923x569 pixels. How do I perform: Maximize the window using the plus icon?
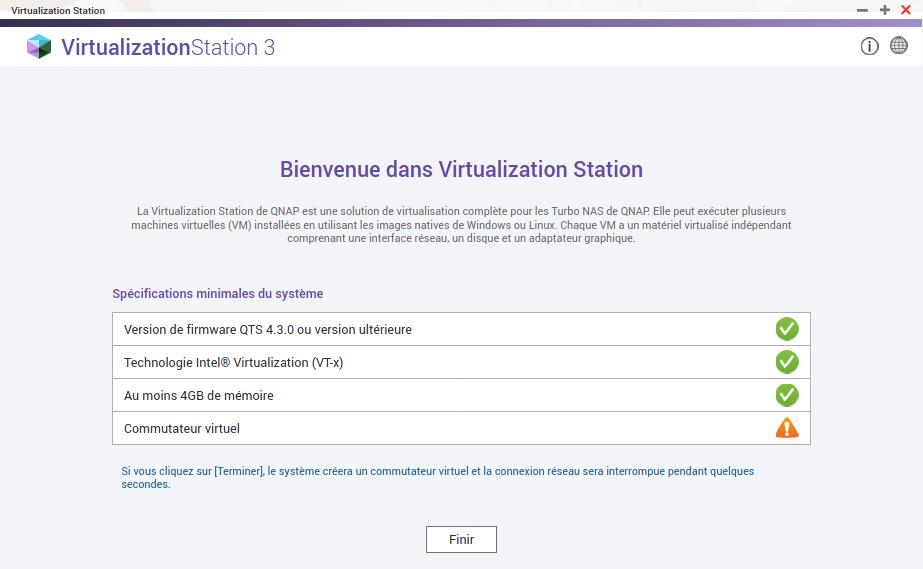click(885, 10)
